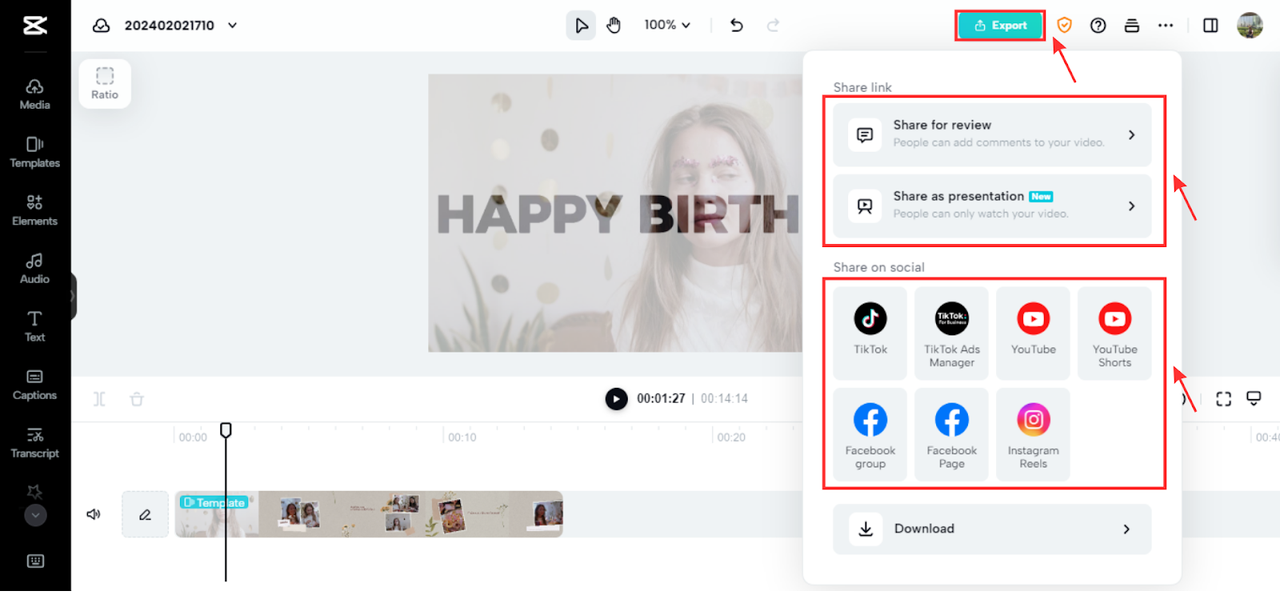The height and width of the screenshot is (595, 1280).
Task: Share to TikTok
Action: (870, 333)
